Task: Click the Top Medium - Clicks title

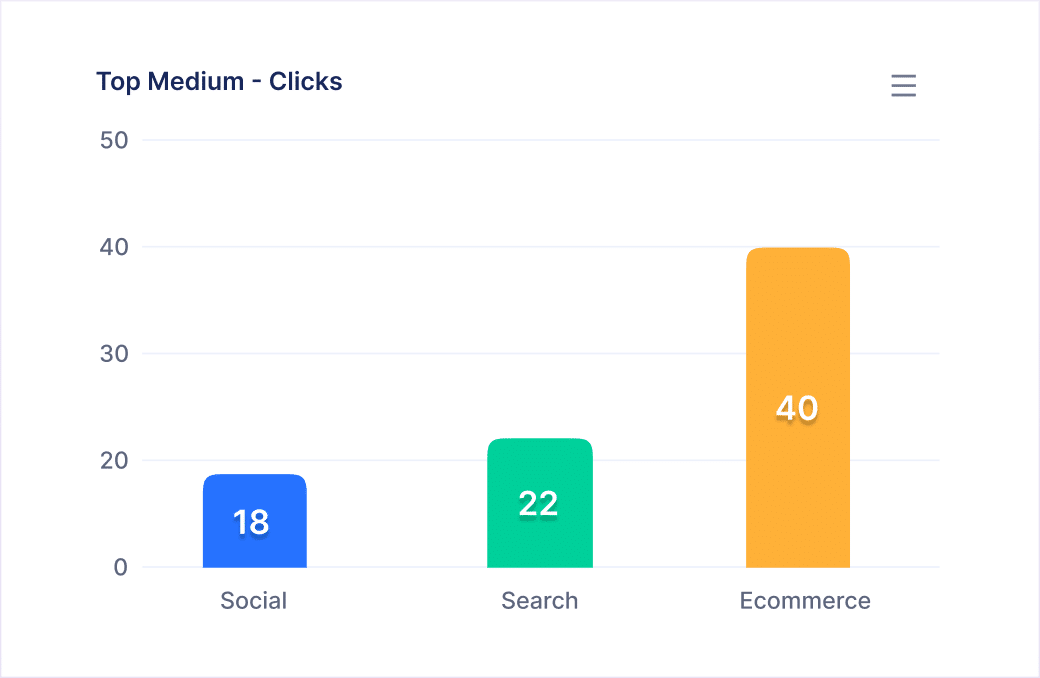Action: 219,81
